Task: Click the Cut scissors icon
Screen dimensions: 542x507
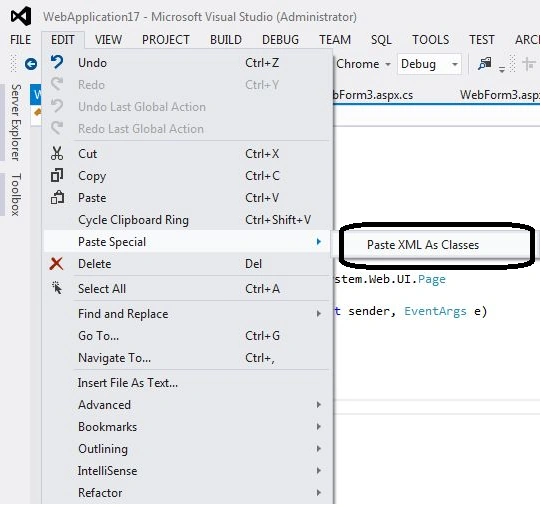Action: point(57,153)
